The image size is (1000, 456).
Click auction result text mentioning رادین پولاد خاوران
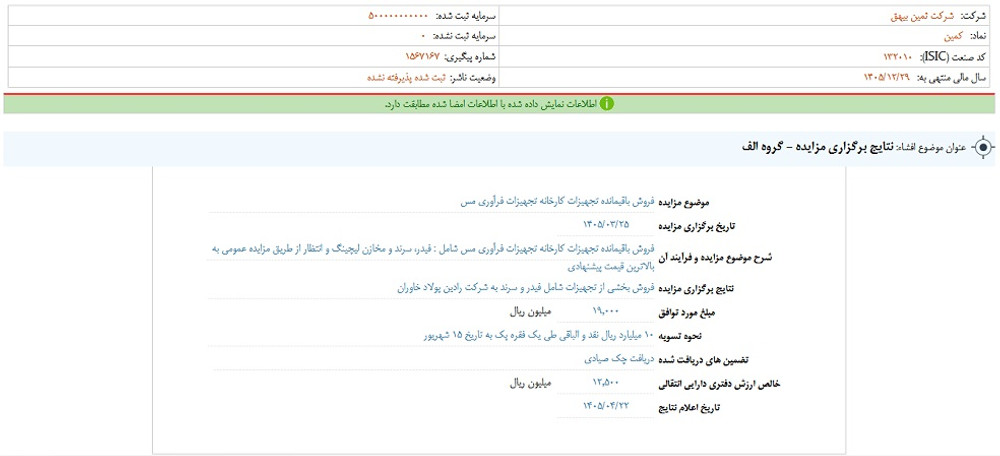point(524,288)
